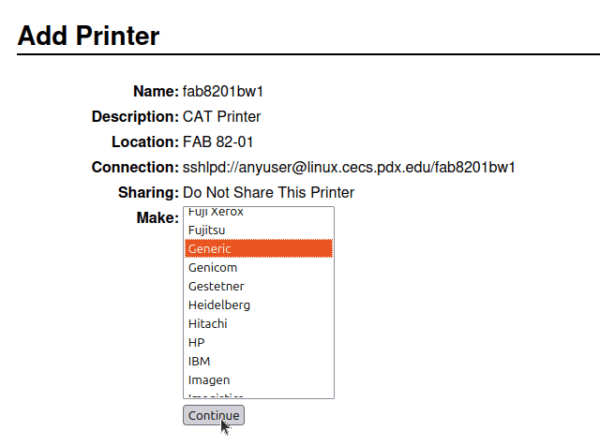Choose Hitachi from the Make list
The image size is (600, 446).
[x=207, y=324]
